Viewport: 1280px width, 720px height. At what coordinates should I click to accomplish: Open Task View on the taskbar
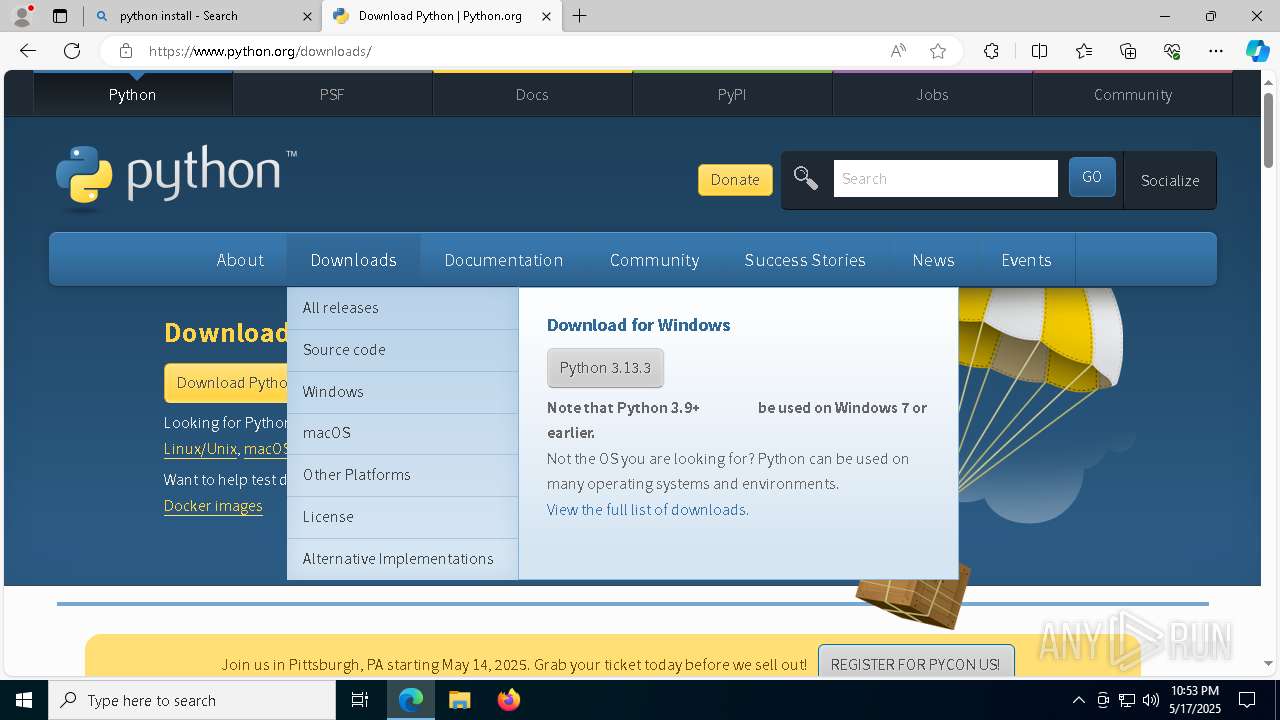[x=360, y=700]
